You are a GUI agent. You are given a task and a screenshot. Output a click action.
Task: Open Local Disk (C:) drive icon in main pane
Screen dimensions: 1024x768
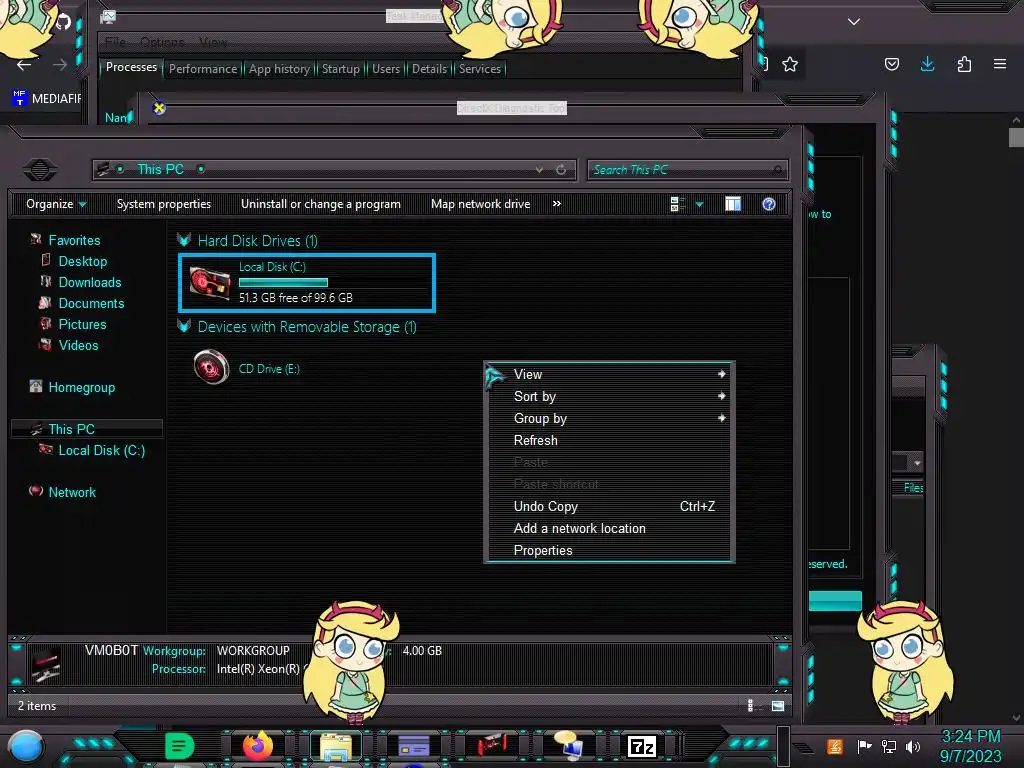click(210, 283)
